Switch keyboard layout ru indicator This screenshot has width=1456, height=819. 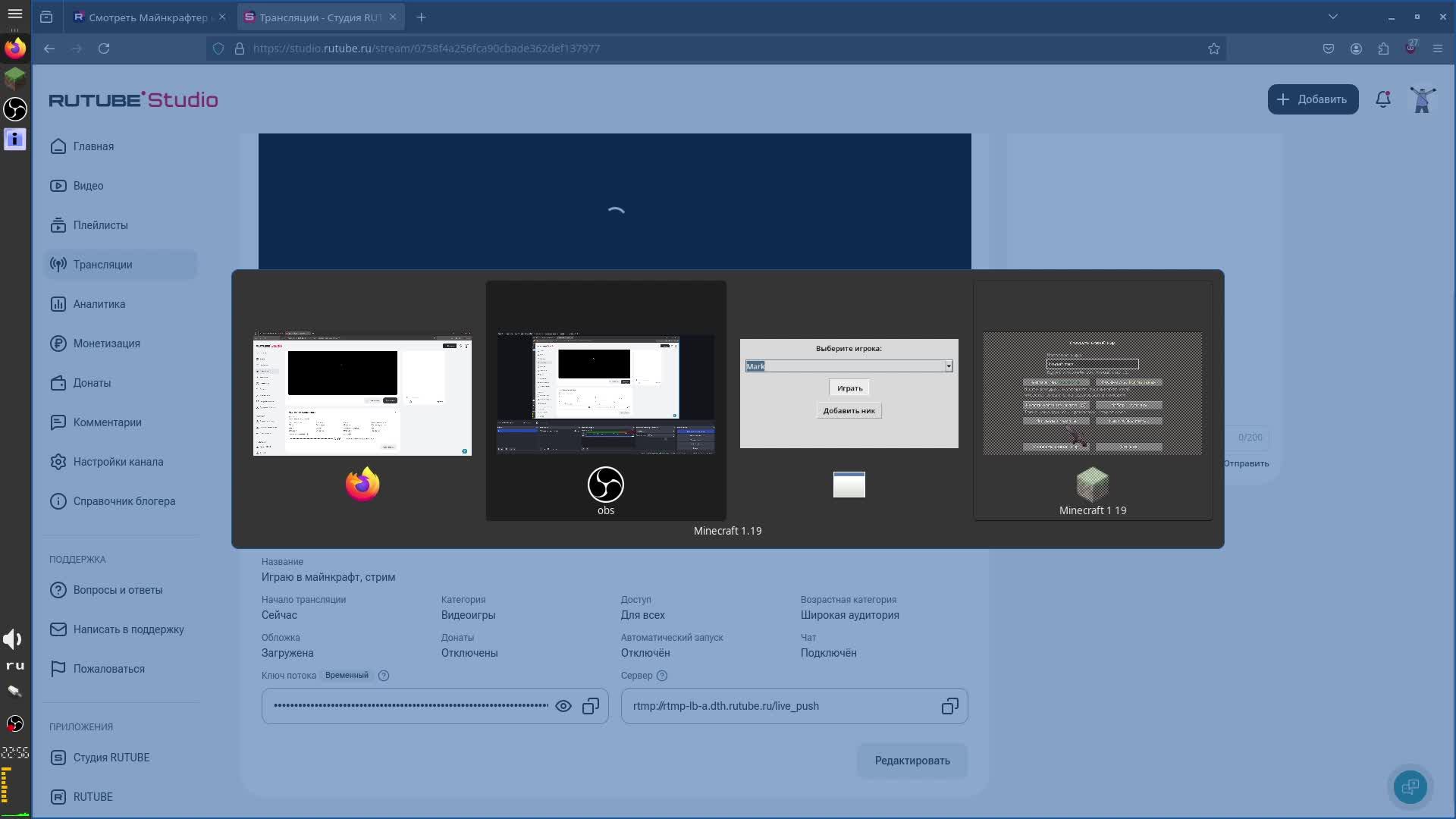pyautogui.click(x=15, y=666)
